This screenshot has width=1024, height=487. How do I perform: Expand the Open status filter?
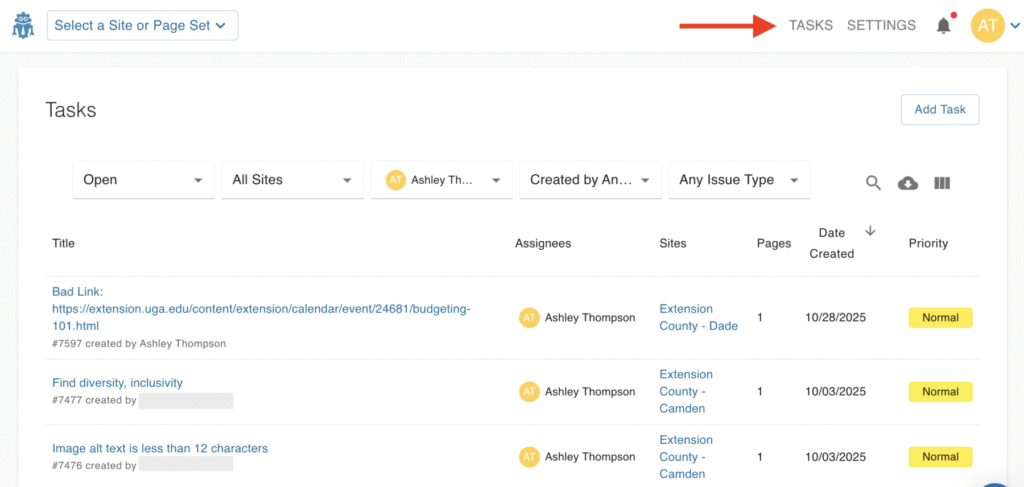click(x=143, y=180)
